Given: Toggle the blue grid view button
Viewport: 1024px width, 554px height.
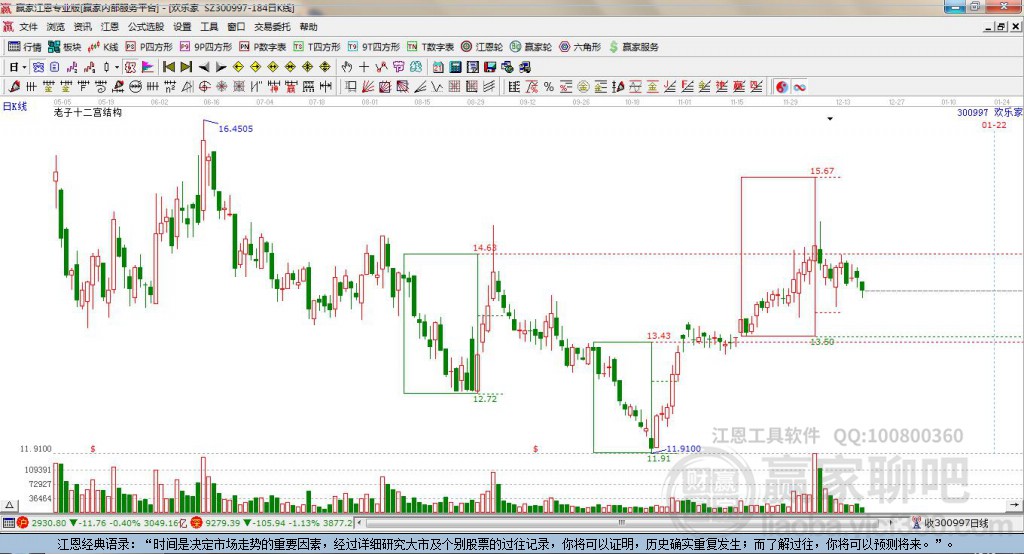Looking at the screenshot, I should 38,67.
